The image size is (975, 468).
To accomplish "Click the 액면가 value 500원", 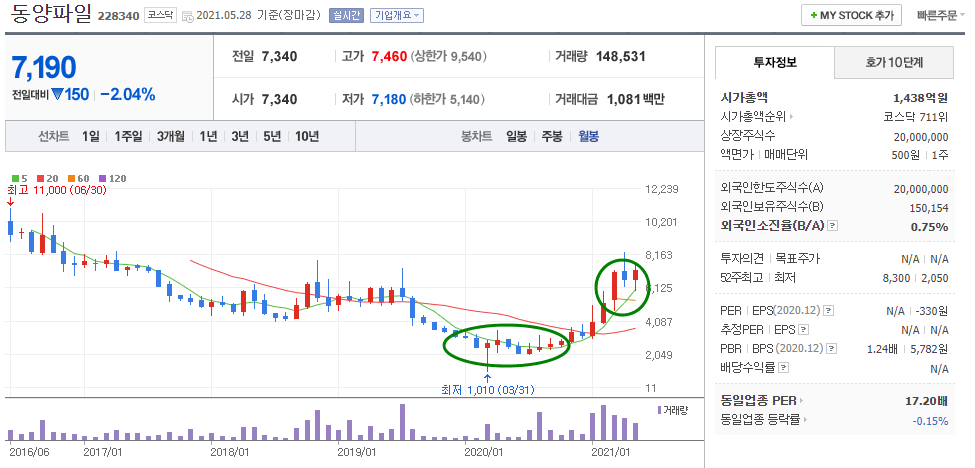I will tap(905, 155).
